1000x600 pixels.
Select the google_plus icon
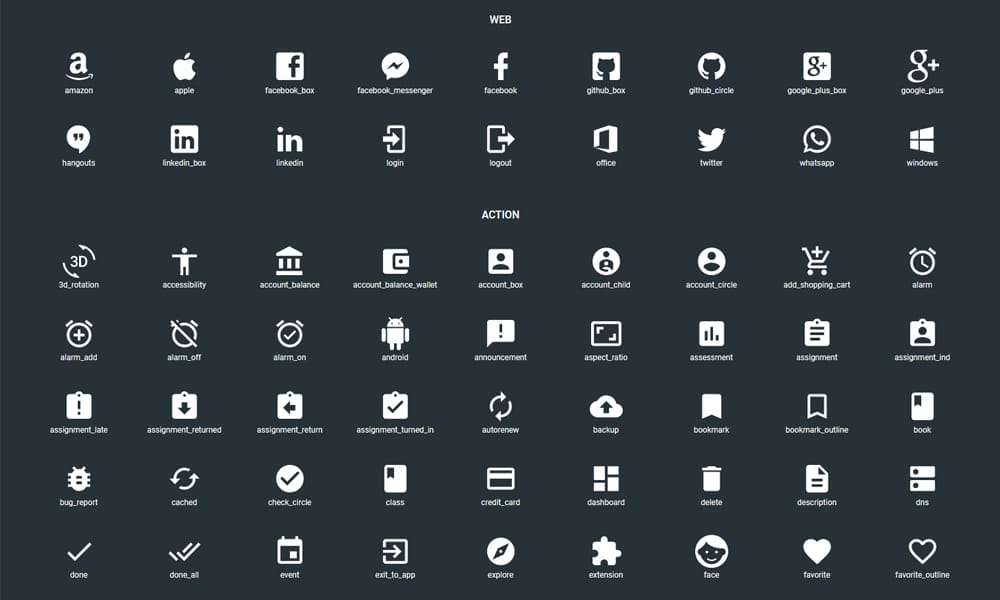(922, 66)
